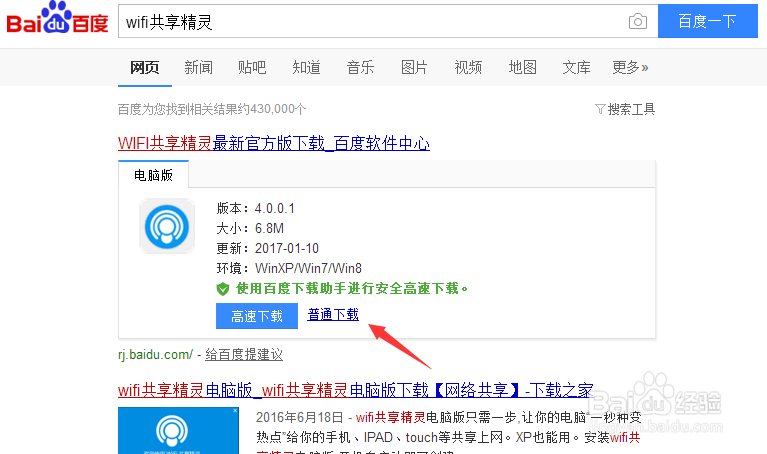
Task: Click the 百度一下 search button
Action: coord(707,21)
